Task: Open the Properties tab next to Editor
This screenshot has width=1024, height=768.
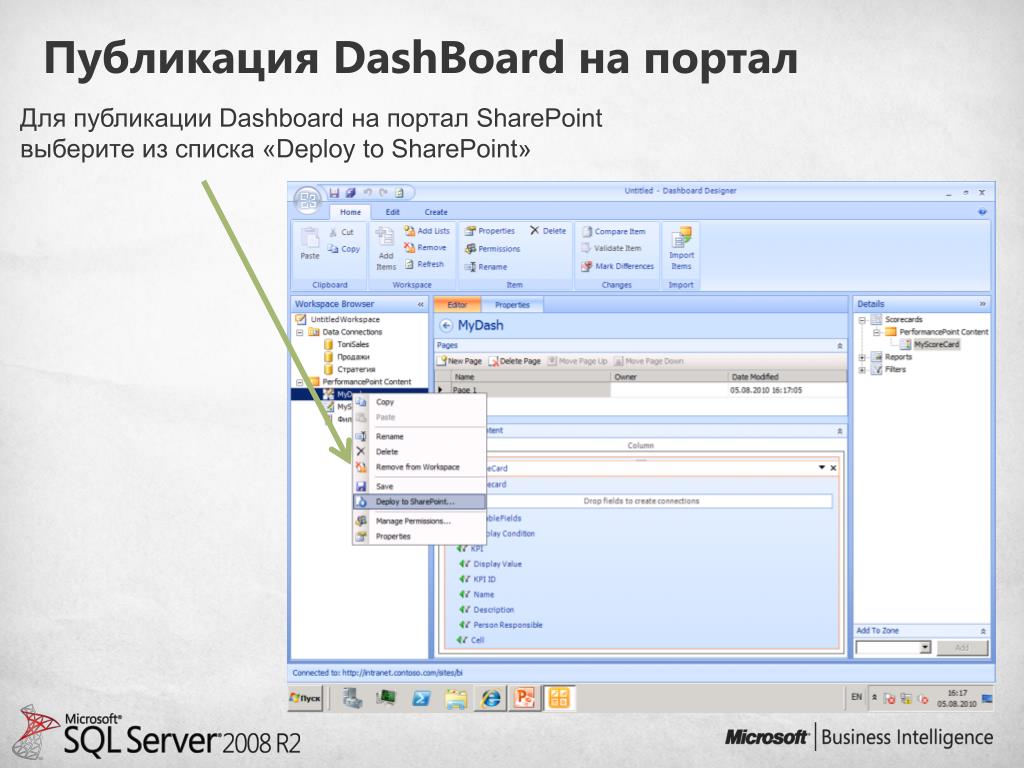Action: coord(512,305)
